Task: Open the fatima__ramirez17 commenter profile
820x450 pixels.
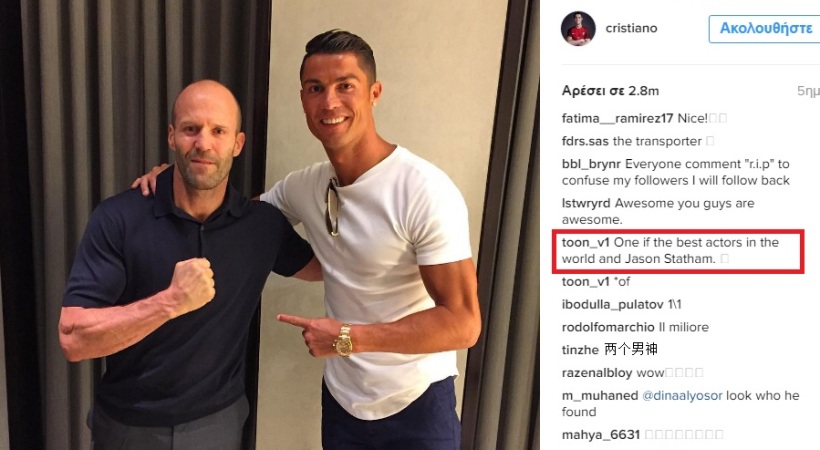Action: (617, 118)
